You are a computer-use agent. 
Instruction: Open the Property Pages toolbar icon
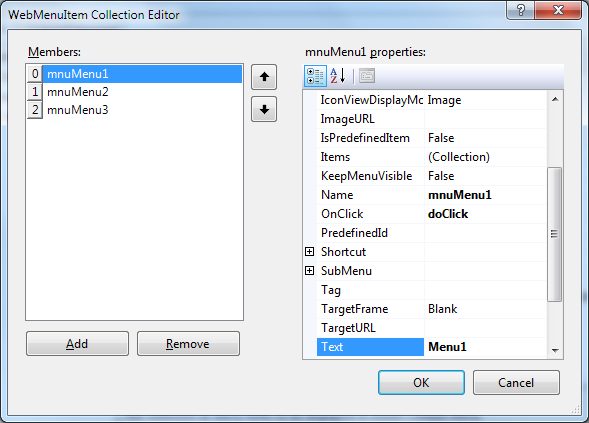point(367,76)
